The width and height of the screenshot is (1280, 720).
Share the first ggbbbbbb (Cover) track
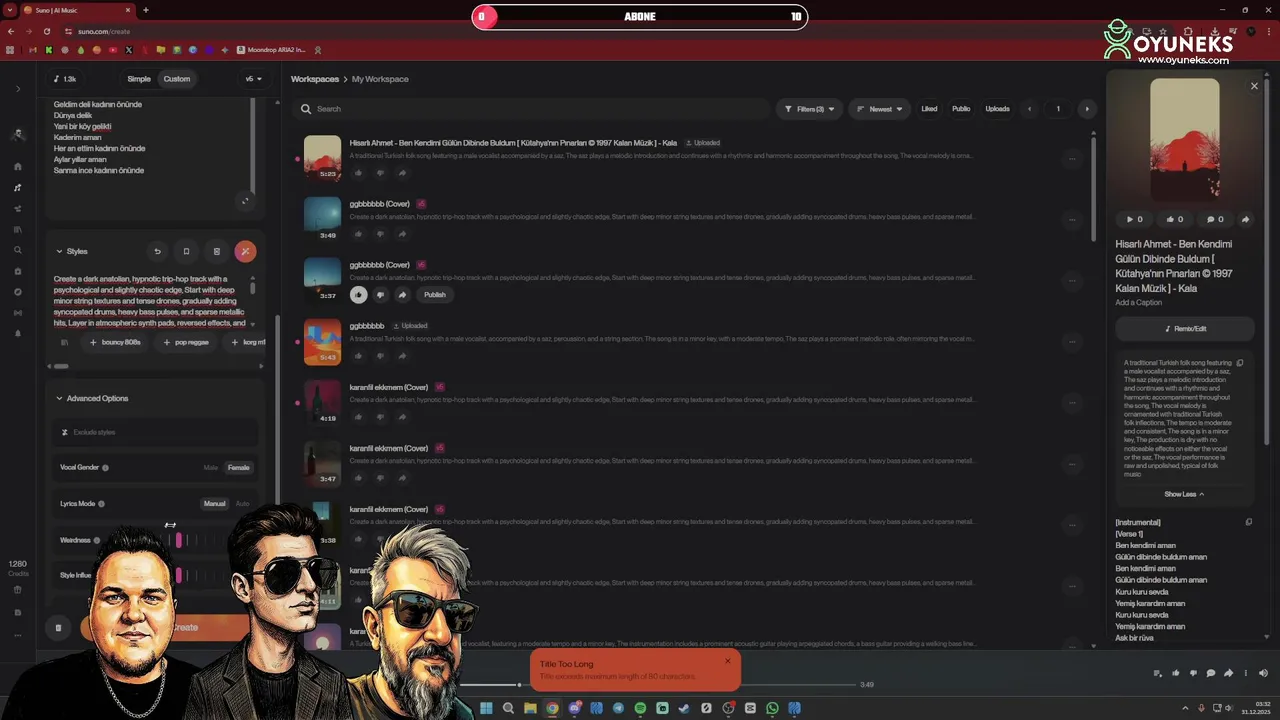(x=402, y=234)
